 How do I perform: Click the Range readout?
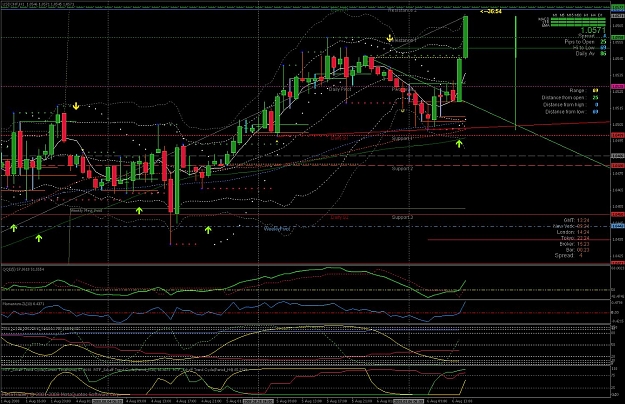[584, 90]
